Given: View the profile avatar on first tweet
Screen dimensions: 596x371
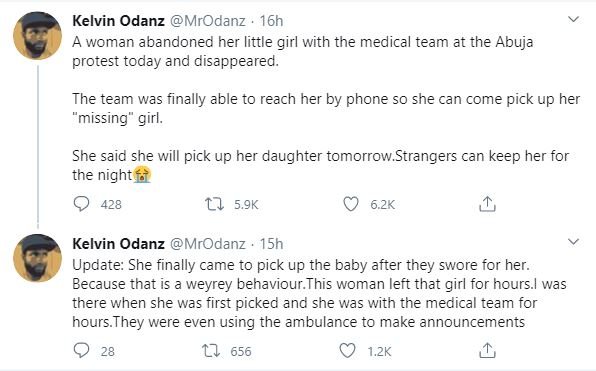Looking at the screenshot, I should pos(37,35).
